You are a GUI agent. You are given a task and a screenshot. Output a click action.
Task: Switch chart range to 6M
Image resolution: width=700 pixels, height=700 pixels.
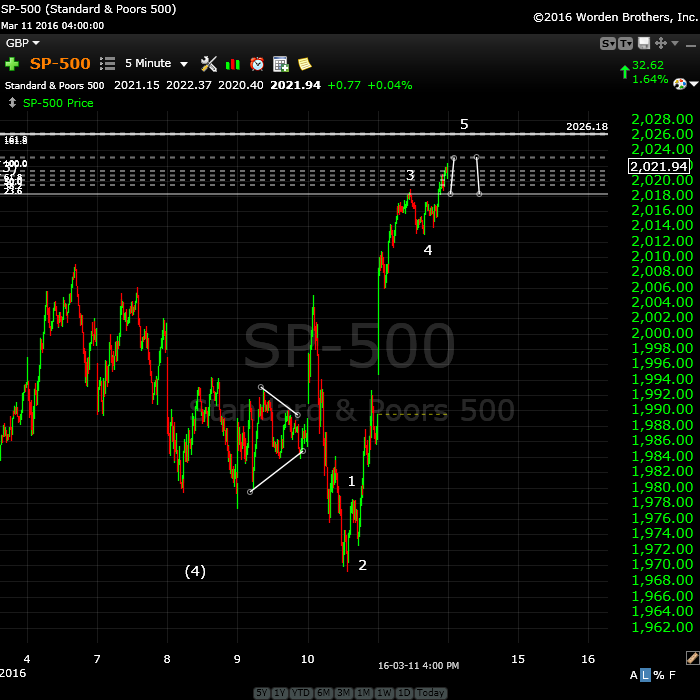coord(323,692)
